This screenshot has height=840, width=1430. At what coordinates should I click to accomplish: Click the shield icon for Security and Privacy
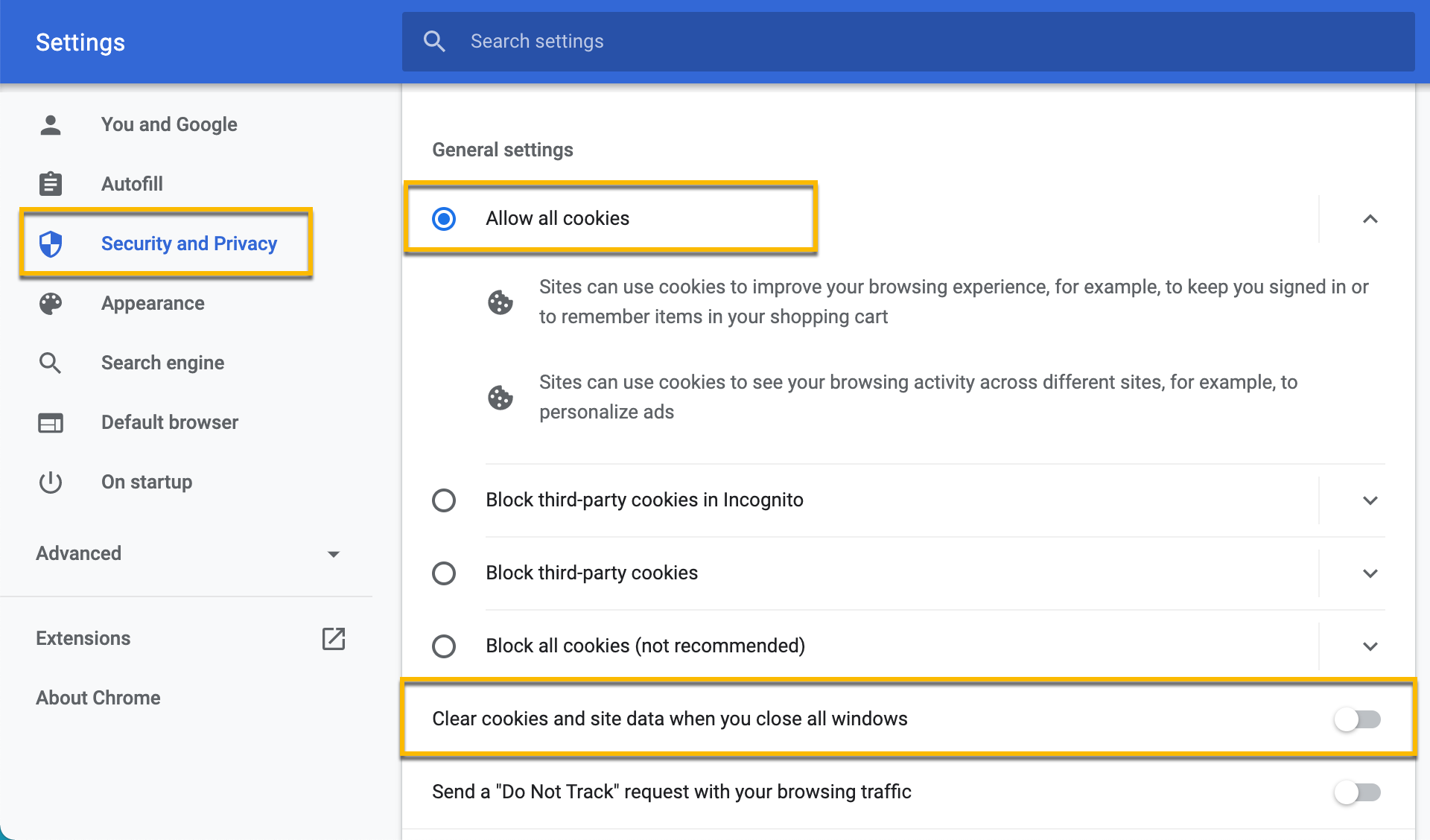51,244
